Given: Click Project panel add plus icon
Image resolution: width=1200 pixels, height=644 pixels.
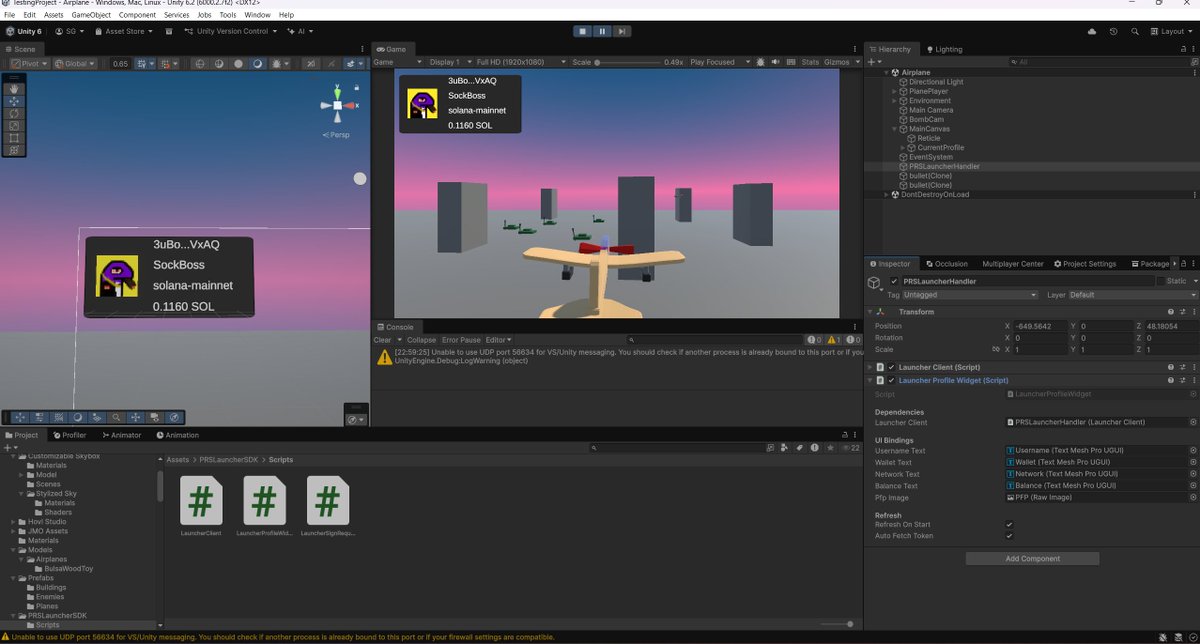Looking at the screenshot, I should pos(8,448).
